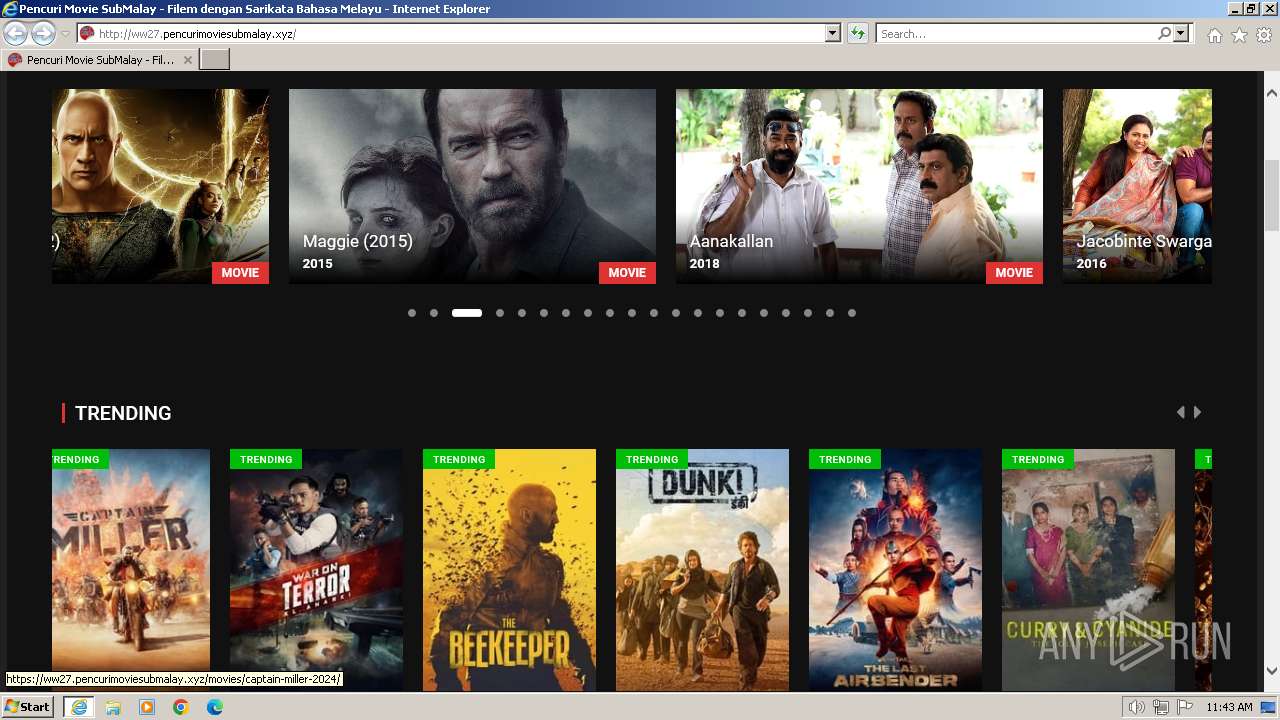
Task: Go to the second carousel pagination dot
Action: tap(434, 313)
